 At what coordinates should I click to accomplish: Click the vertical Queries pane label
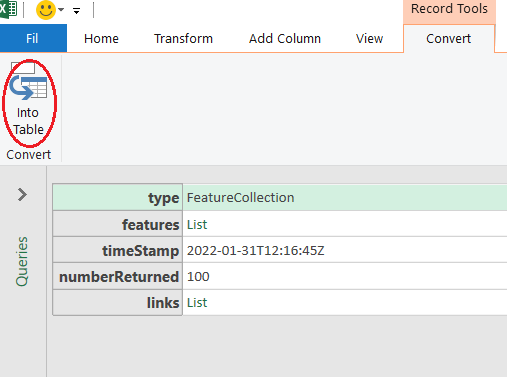(22, 262)
